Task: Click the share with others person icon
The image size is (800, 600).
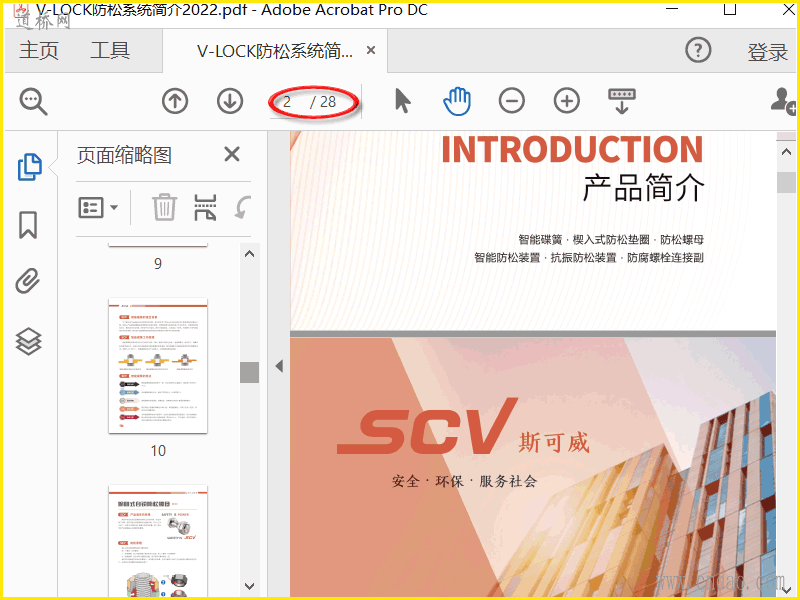Action: point(783,101)
